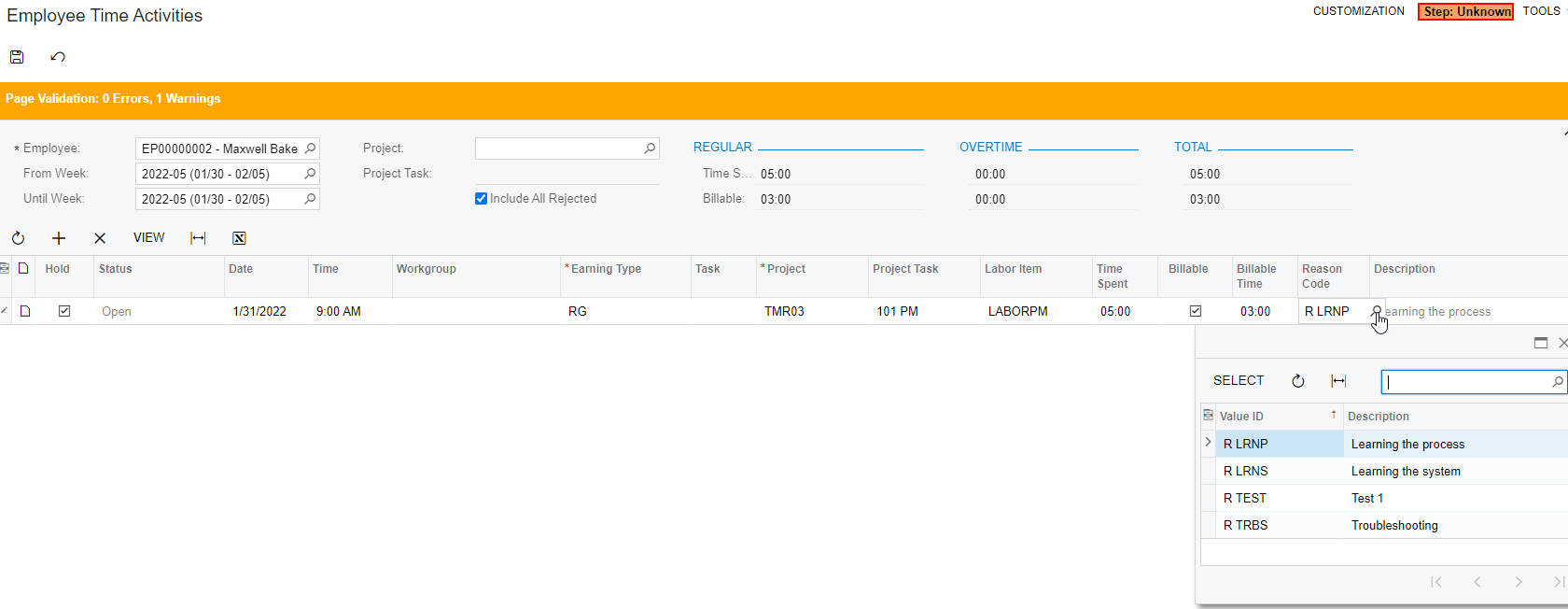Open the CUSTOMIZATION menu
1568x609 pixels.
[x=1358, y=11]
